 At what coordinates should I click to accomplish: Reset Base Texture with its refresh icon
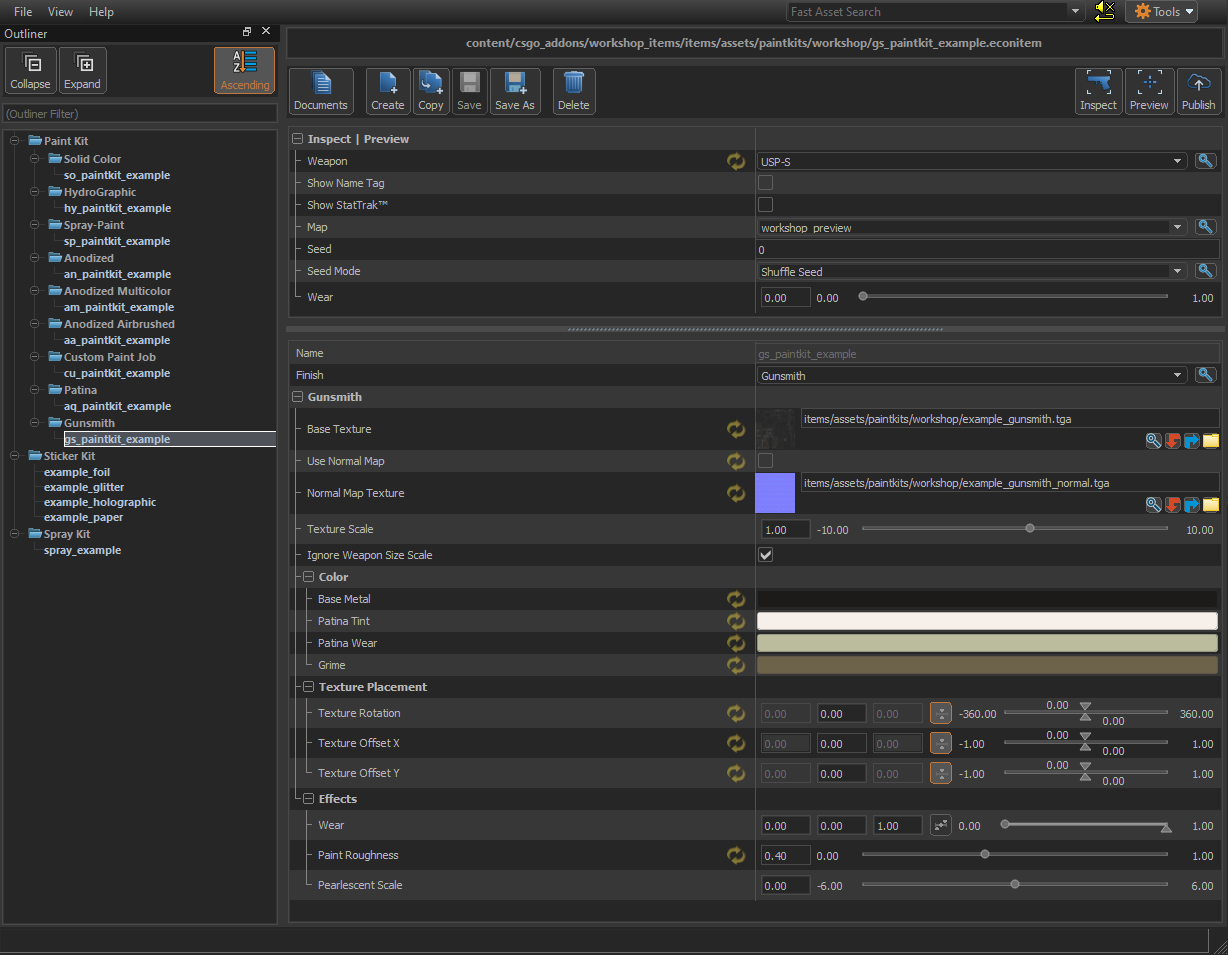pos(736,429)
